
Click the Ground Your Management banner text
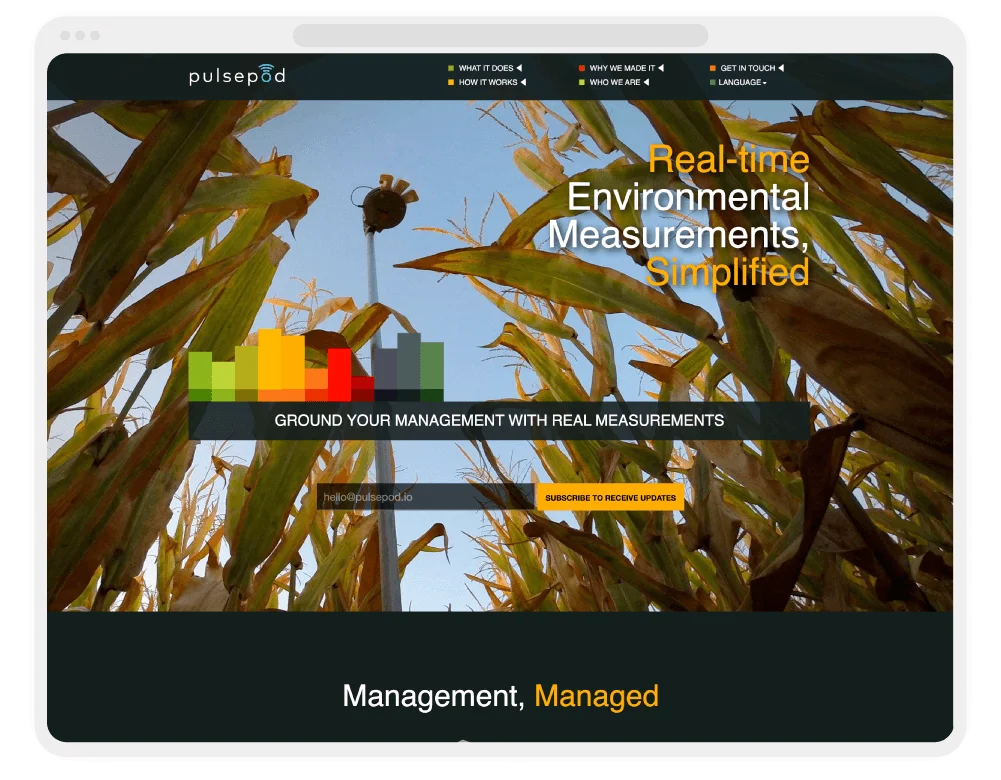coord(499,420)
